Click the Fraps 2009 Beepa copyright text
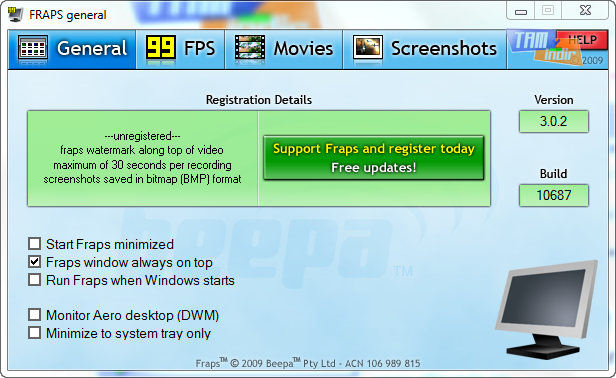616x378 pixels. pyautogui.click(x=308, y=363)
